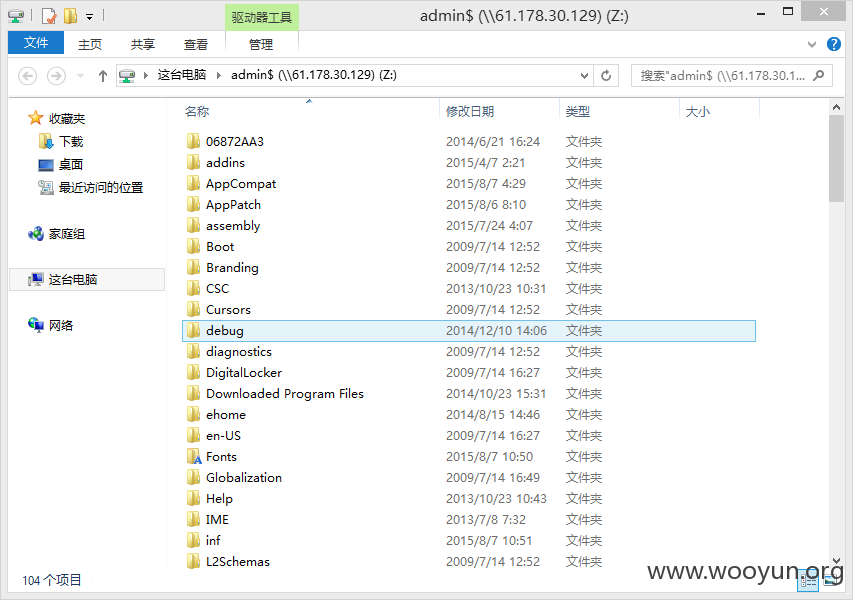This screenshot has height=600, width=853.
Task: Click the Branding folder icon
Action: (x=193, y=267)
